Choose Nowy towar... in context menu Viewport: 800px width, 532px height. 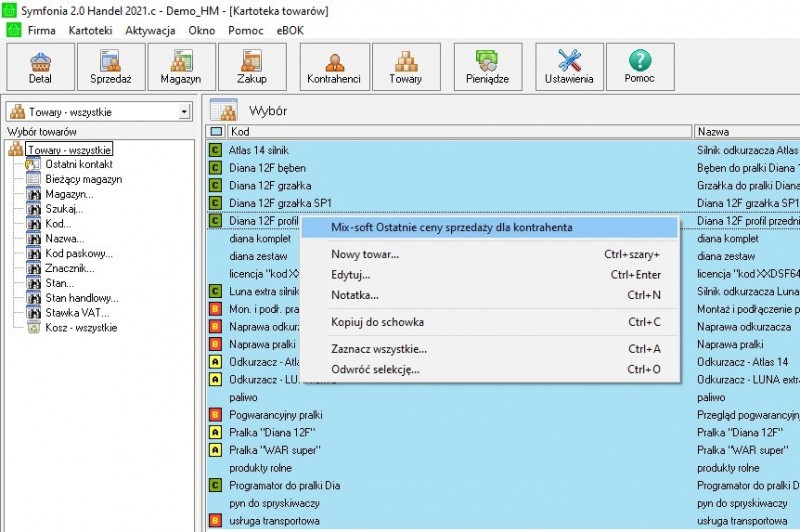coord(490,254)
